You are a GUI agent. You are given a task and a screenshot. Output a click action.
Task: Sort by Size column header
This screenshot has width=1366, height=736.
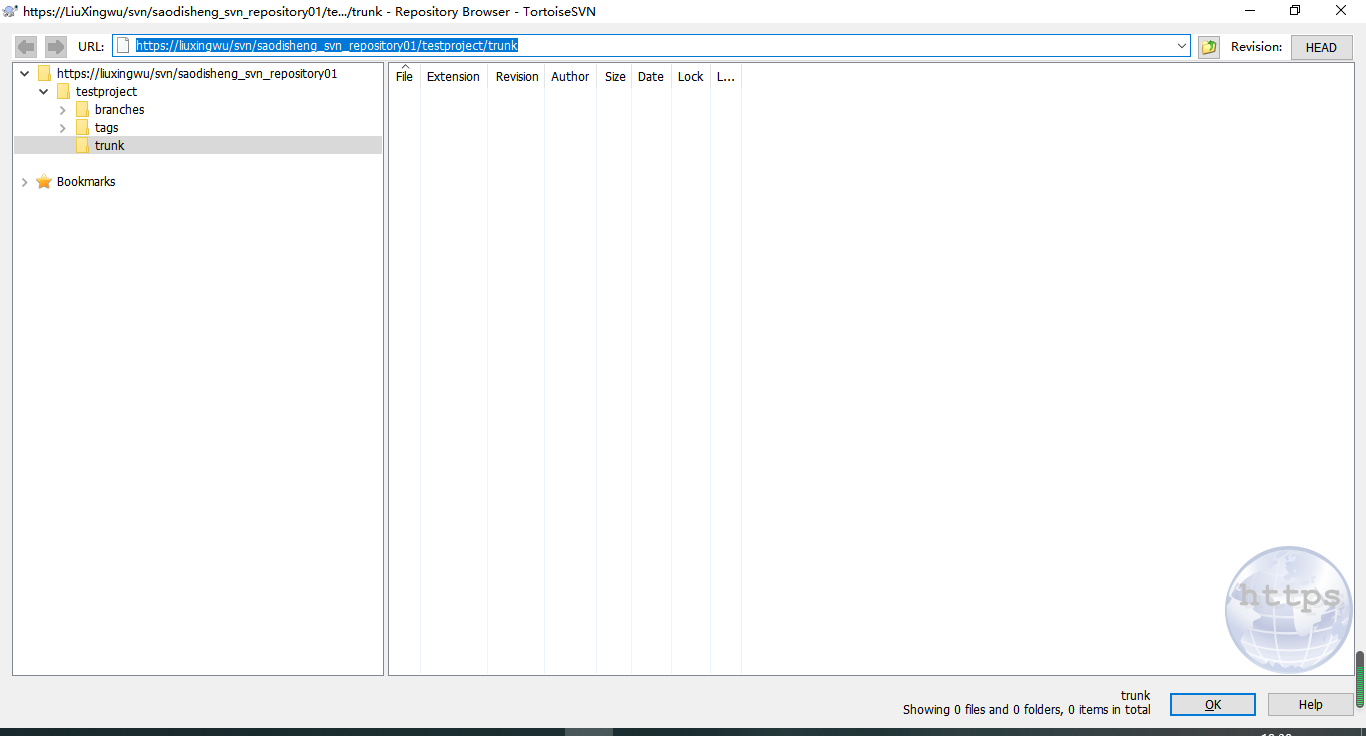615,77
